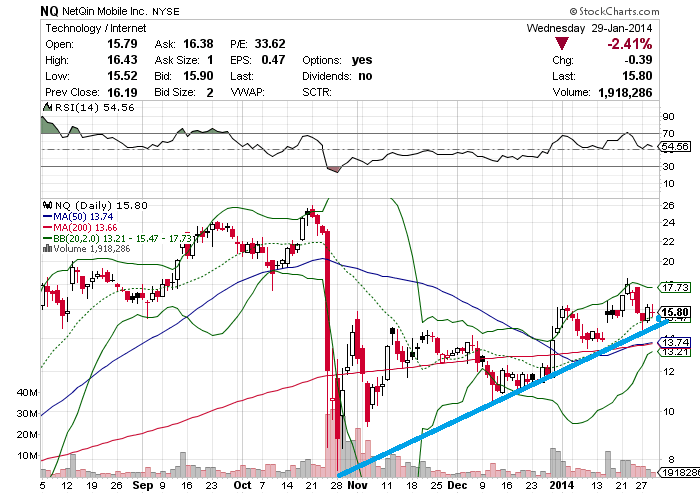Click the Ask Size value 1
The width and height of the screenshot is (700, 494).
[210, 60]
